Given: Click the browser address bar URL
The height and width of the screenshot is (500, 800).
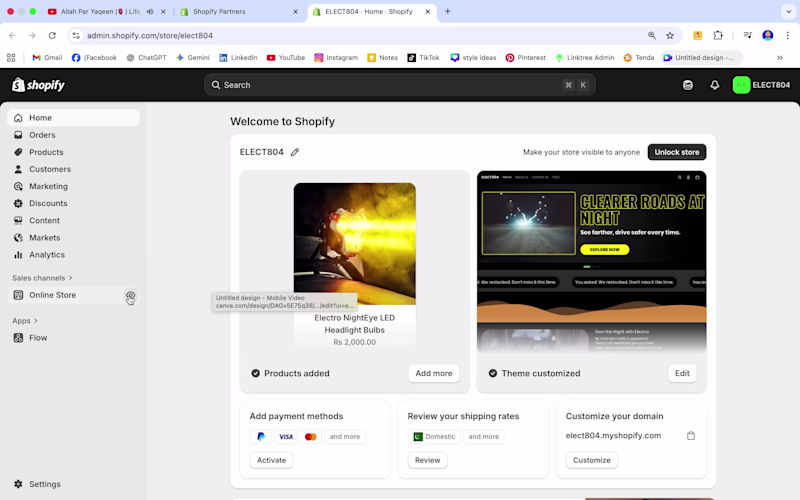Looking at the screenshot, I should point(150,35).
